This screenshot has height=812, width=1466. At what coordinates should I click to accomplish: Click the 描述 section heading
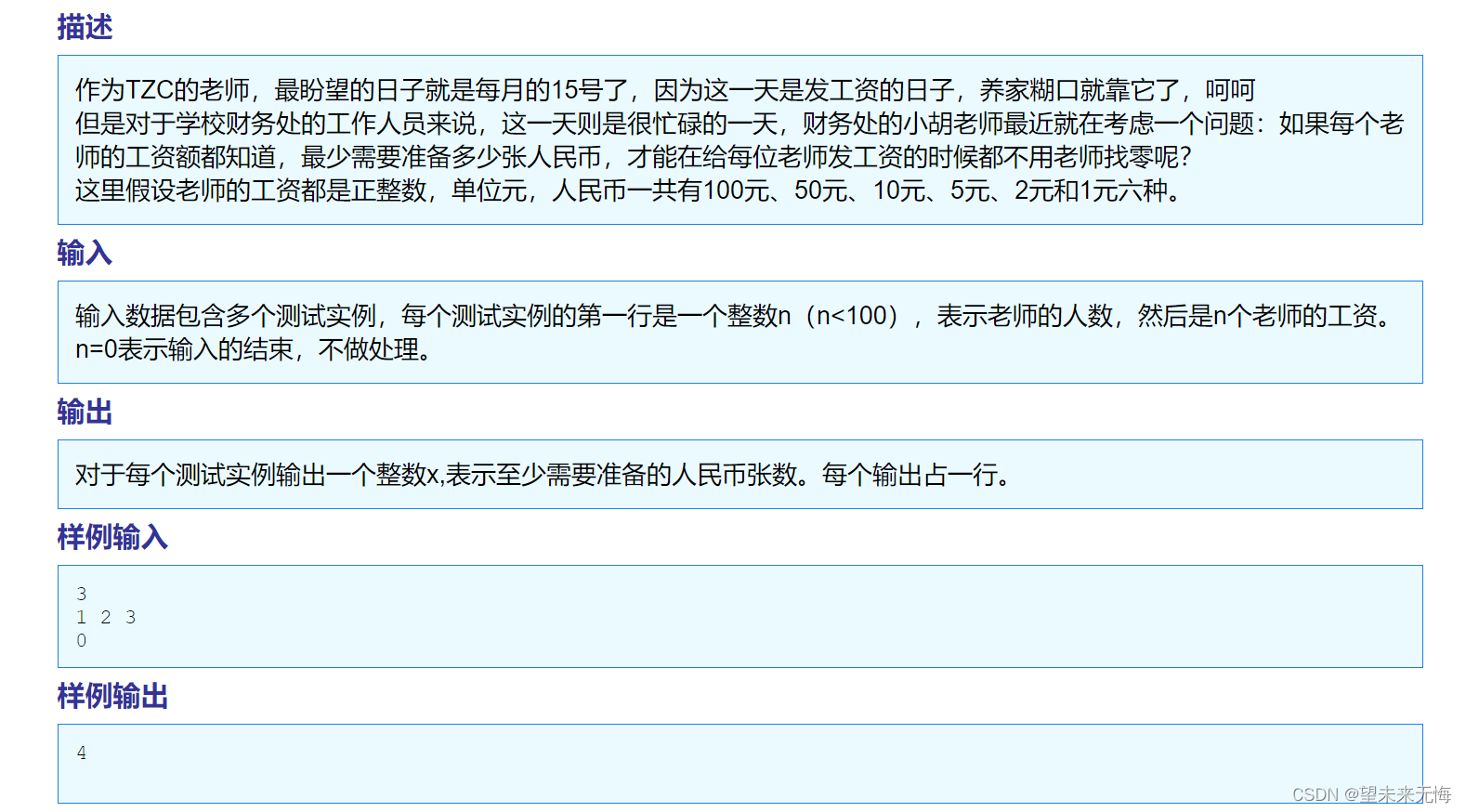click(x=85, y=27)
